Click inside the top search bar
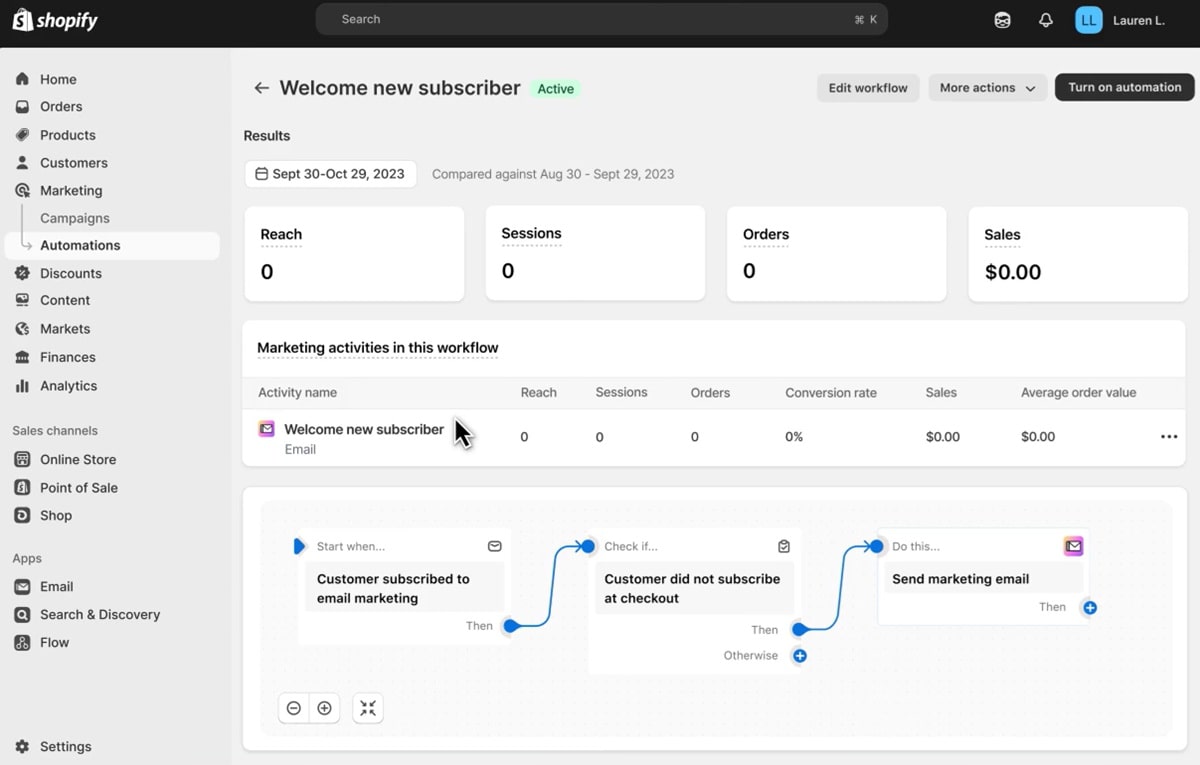 click(x=600, y=18)
